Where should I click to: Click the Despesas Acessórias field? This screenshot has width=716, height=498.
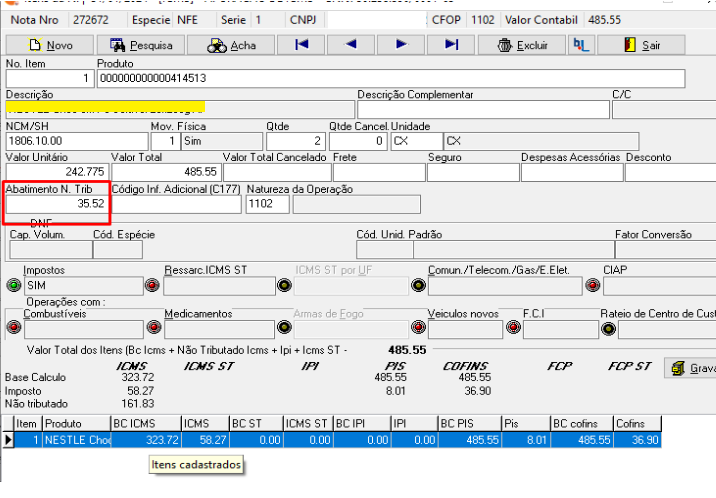pyautogui.click(x=572, y=172)
